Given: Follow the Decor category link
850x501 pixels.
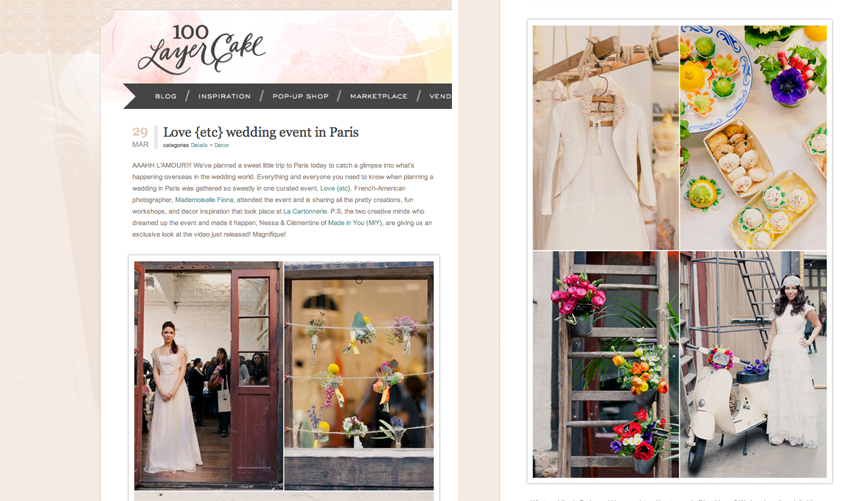Looking at the screenshot, I should (x=222, y=145).
